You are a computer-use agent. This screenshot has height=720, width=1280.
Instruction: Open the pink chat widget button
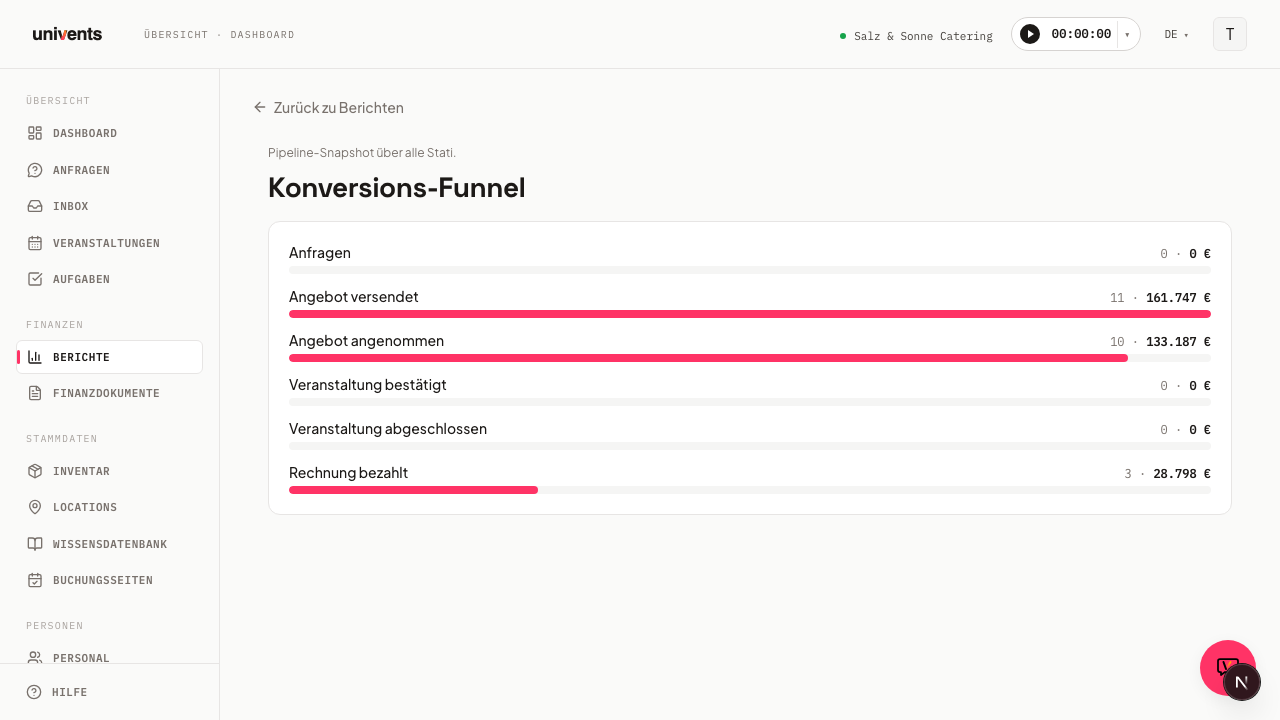point(1221,661)
